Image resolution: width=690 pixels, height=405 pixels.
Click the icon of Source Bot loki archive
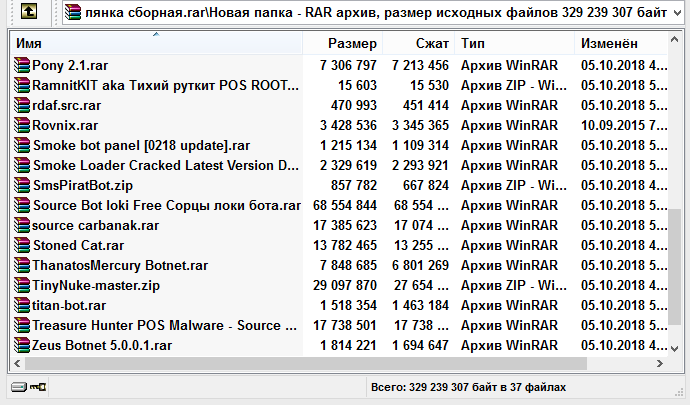pyautogui.click(x=22, y=205)
